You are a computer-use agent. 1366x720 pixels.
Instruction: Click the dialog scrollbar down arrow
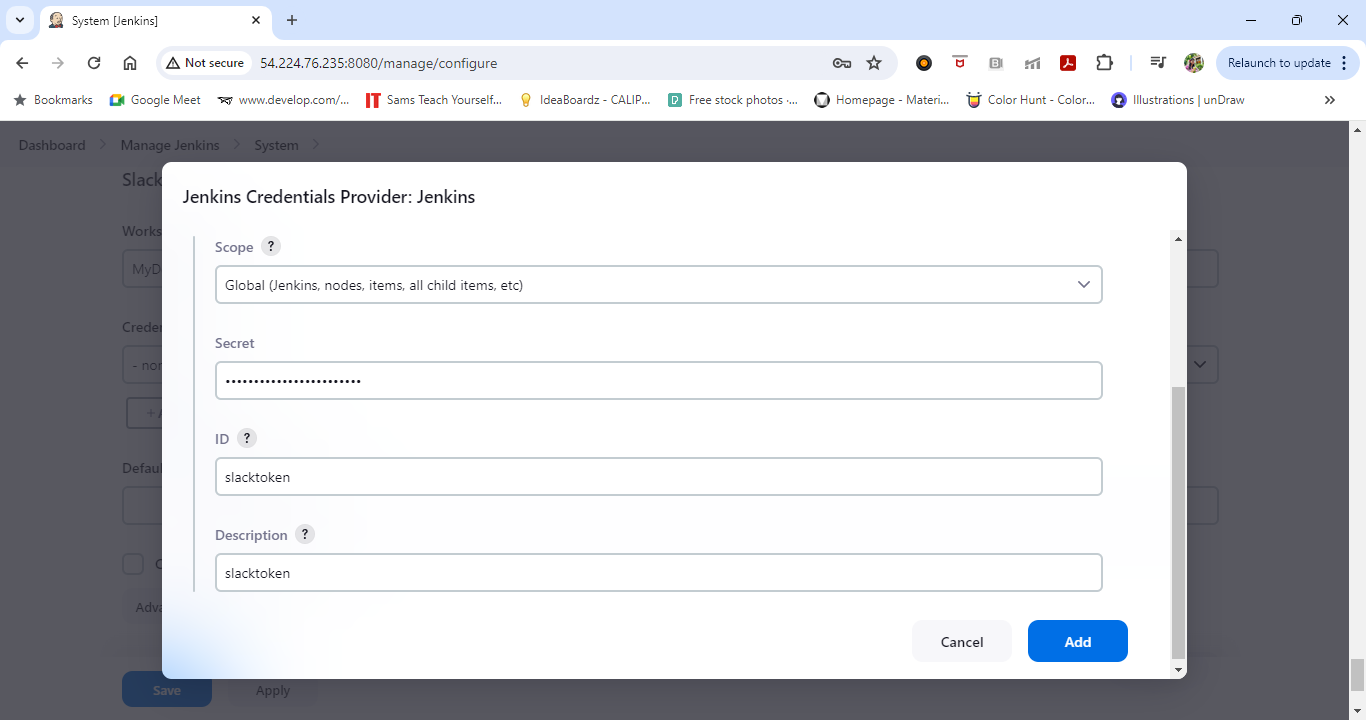[x=1178, y=669]
